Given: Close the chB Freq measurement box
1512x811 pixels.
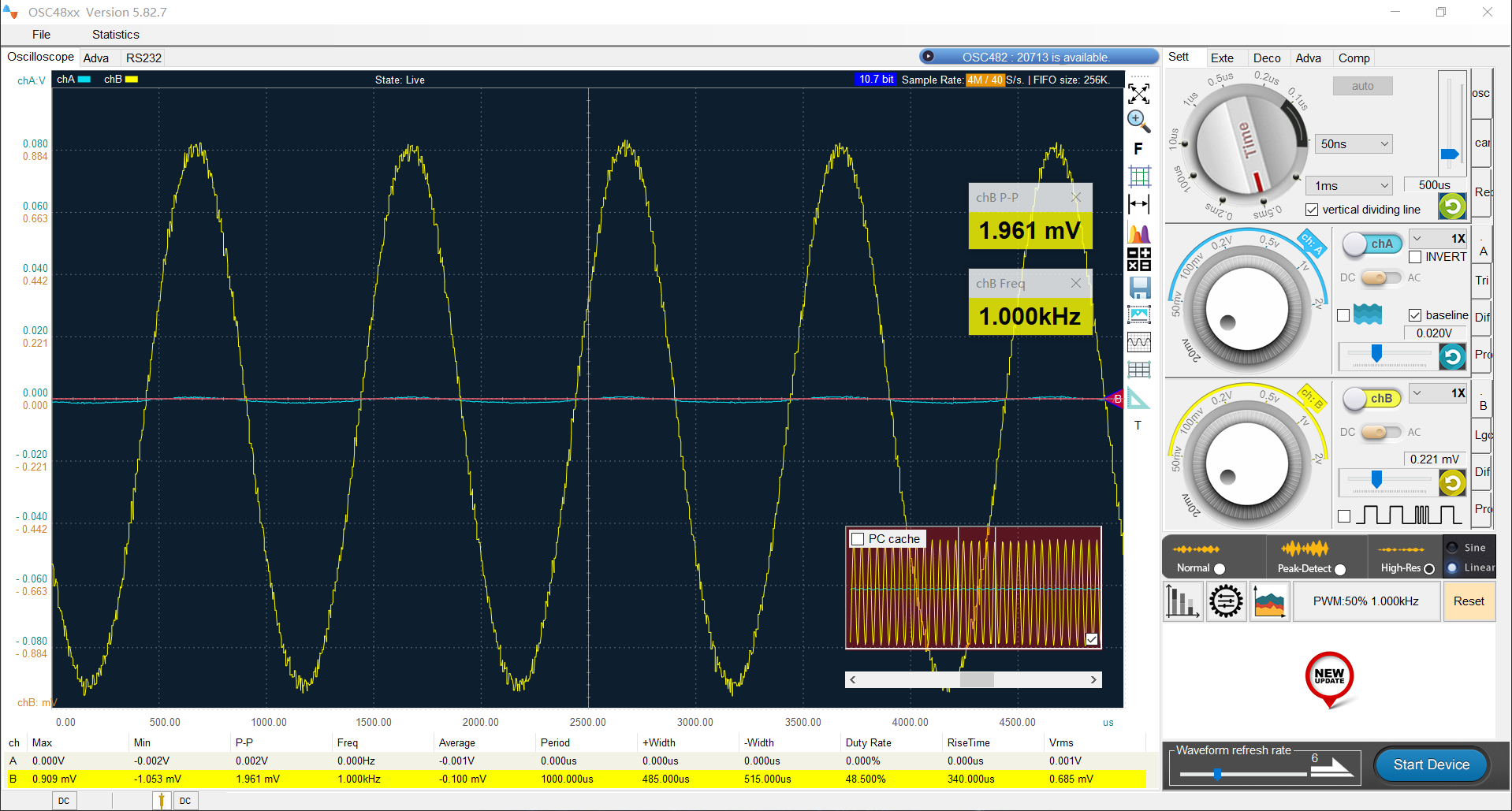Looking at the screenshot, I should 1076,283.
